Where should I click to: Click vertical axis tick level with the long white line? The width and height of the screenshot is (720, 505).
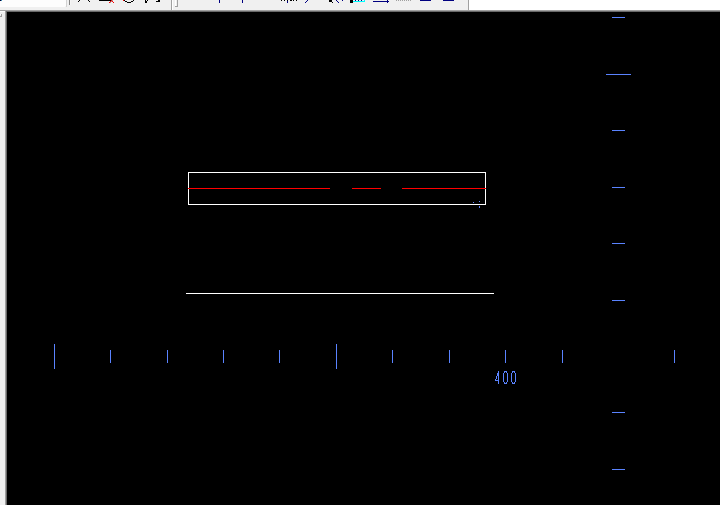click(618, 299)
